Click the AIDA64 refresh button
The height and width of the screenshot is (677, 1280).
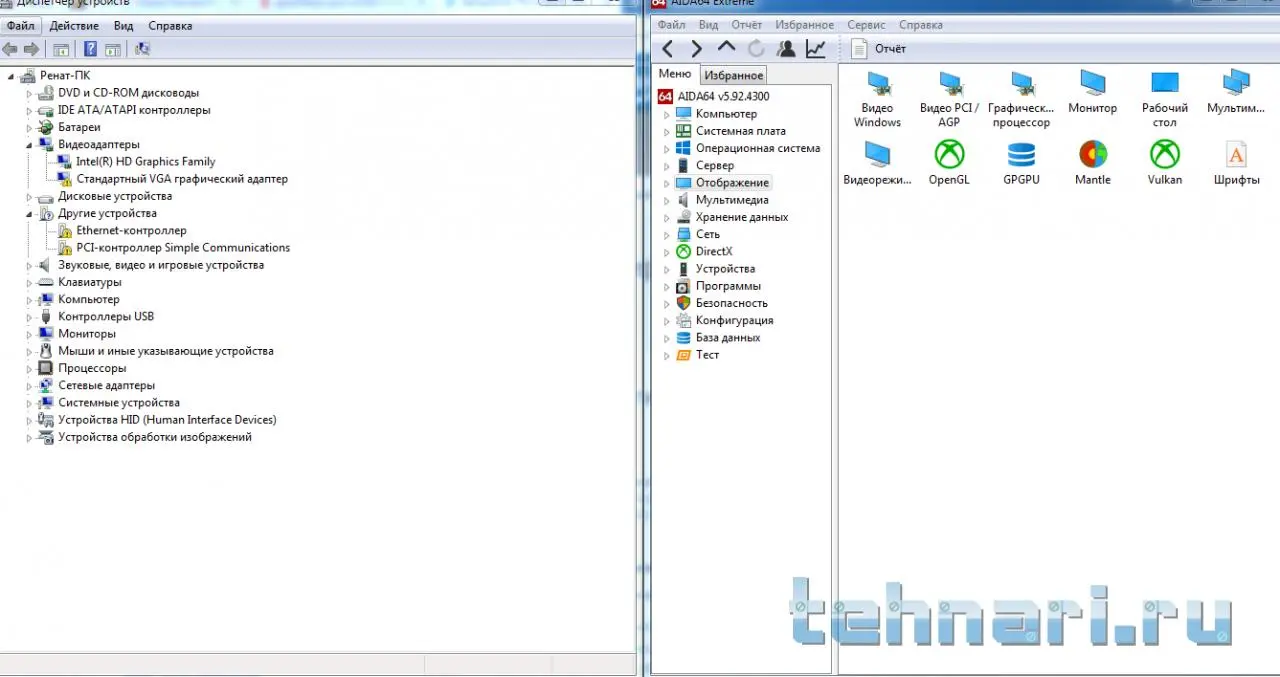[756, 48]
